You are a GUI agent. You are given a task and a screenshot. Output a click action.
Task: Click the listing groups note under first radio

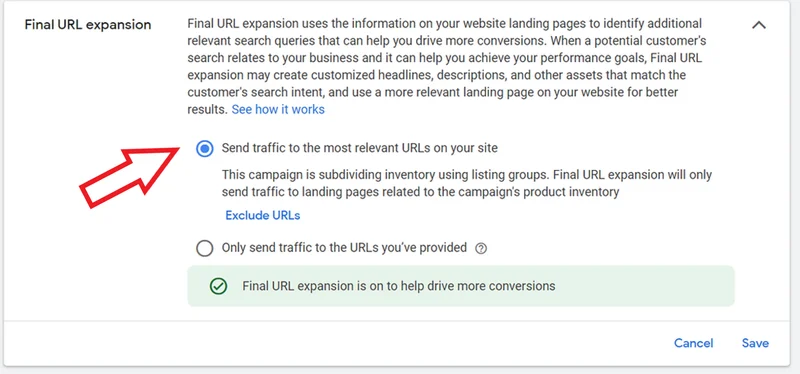click(467, 184)
